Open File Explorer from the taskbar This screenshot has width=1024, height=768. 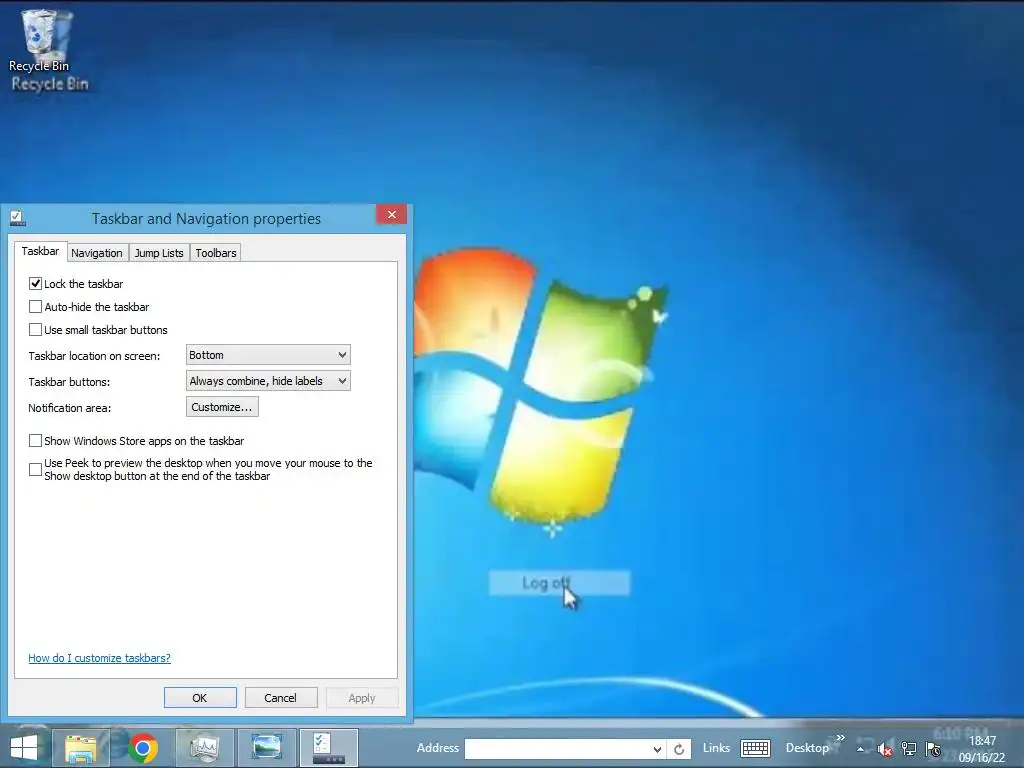80,748
